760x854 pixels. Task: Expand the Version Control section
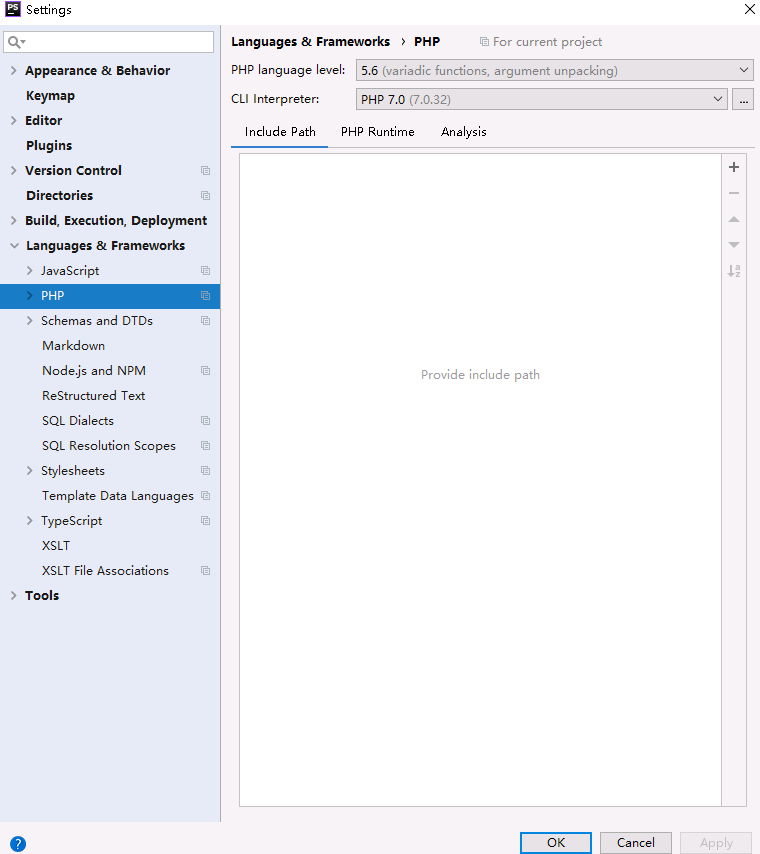(14, 170)
